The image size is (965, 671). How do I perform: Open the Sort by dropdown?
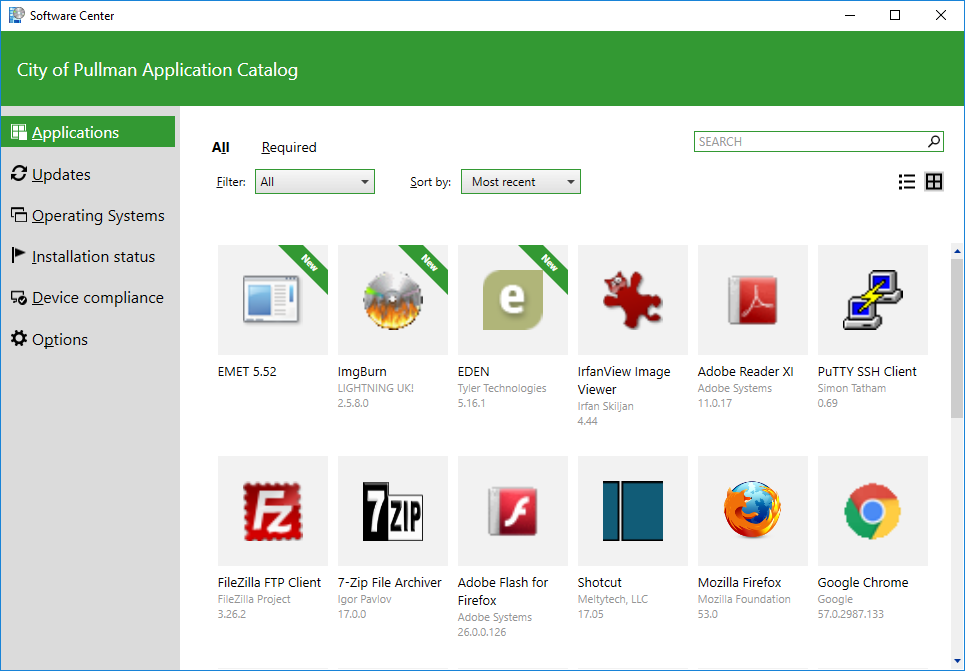520,182
